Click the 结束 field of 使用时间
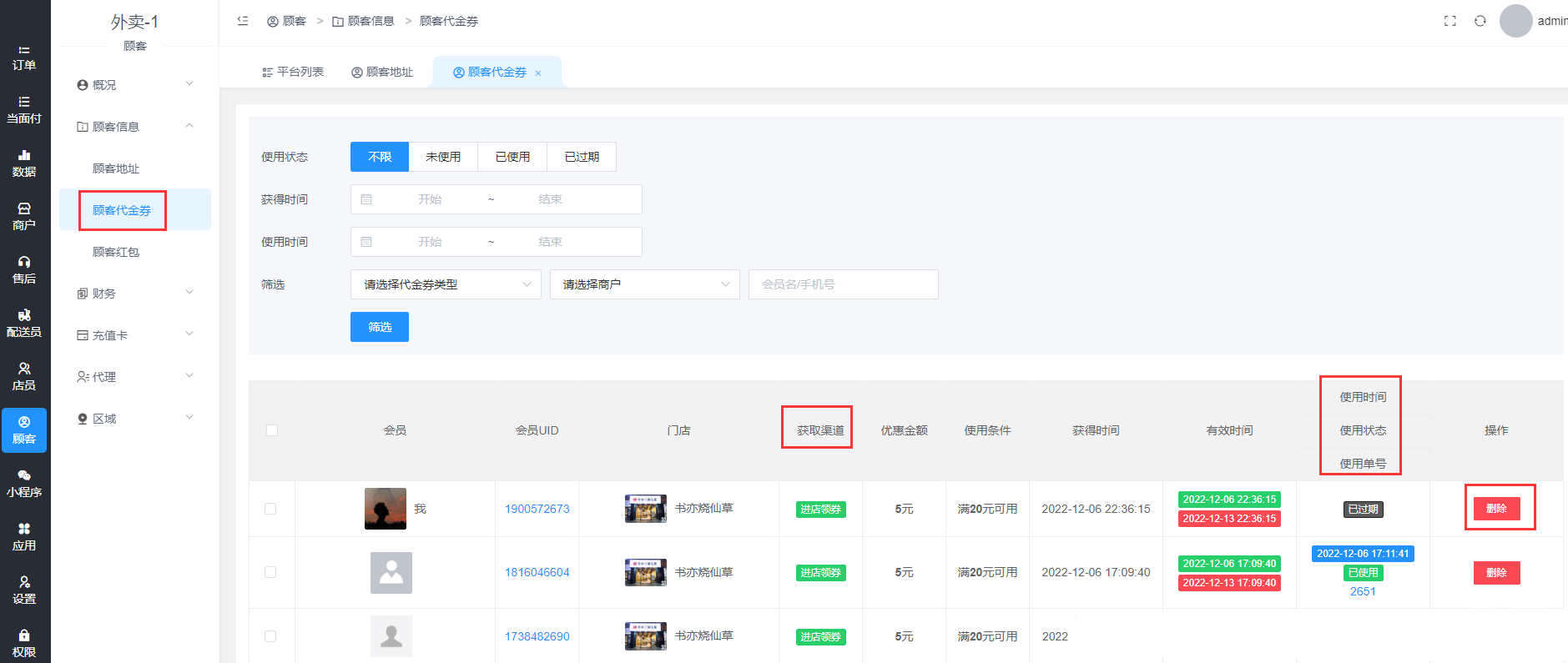 tap(550, 242)
